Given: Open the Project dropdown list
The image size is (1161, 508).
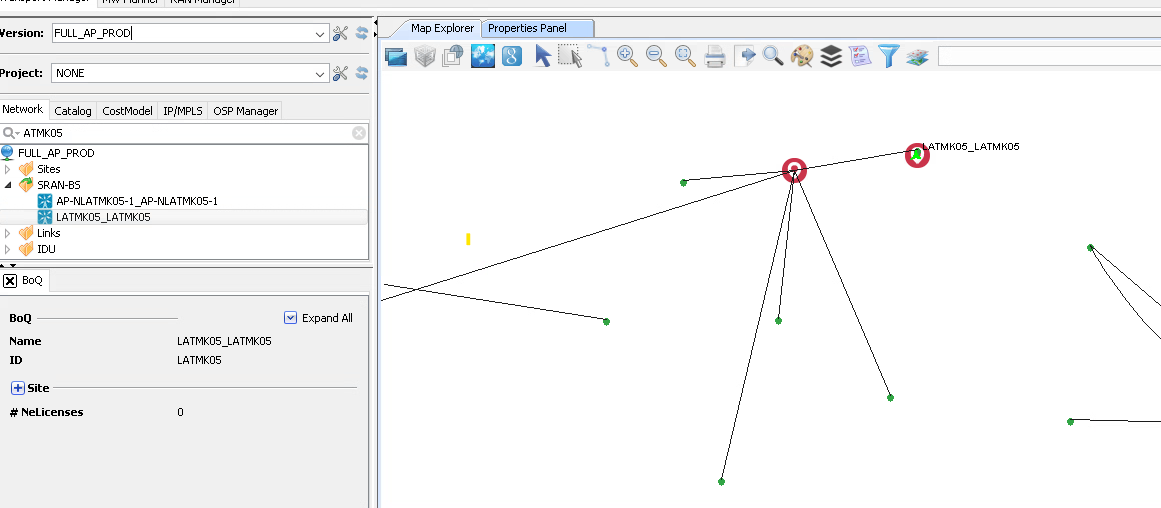Looking at the screenshot, I should (320, 73).
